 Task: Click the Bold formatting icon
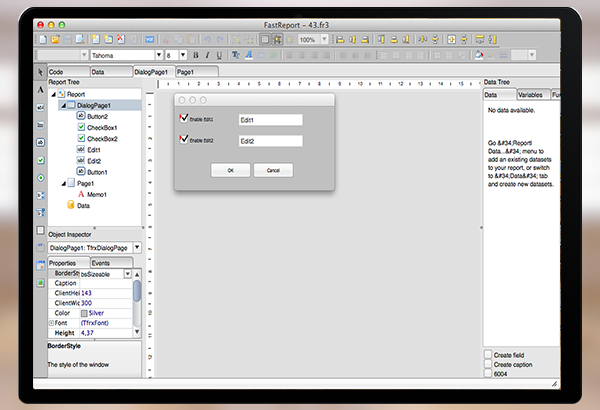click(196, 55)
